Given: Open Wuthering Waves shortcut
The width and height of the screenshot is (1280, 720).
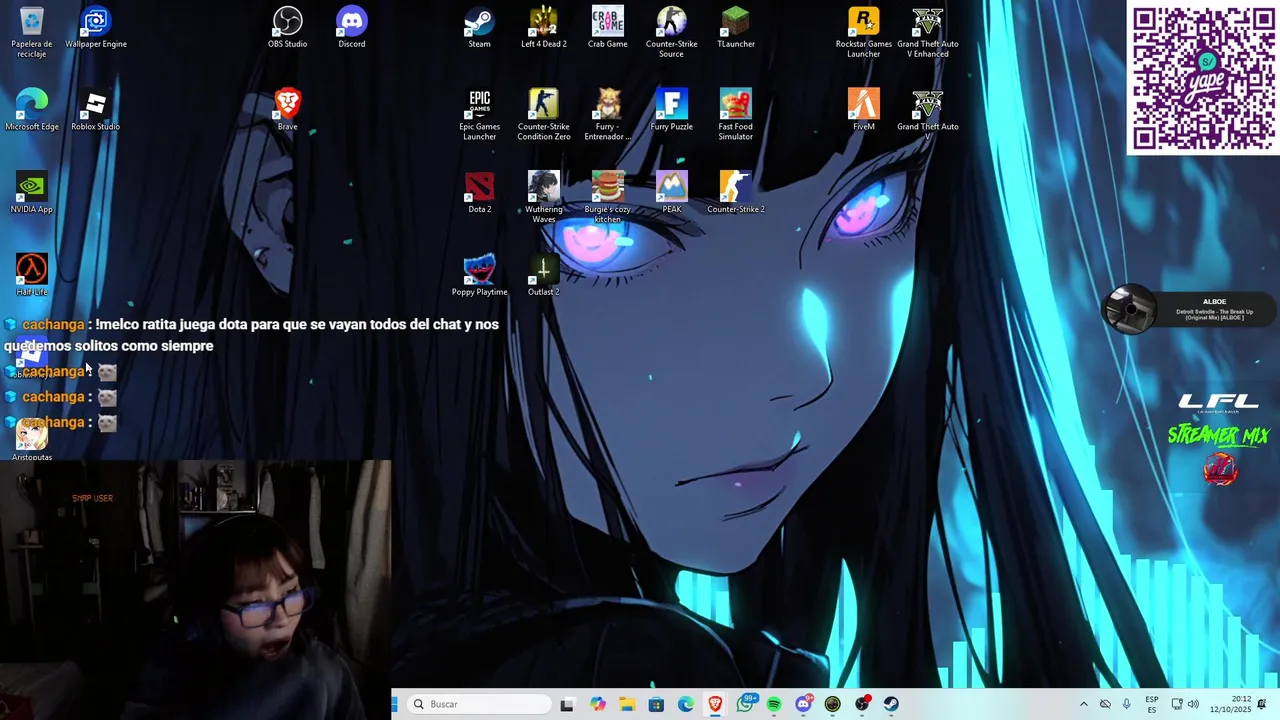Looking at the screenshot, I should [544, 198].
